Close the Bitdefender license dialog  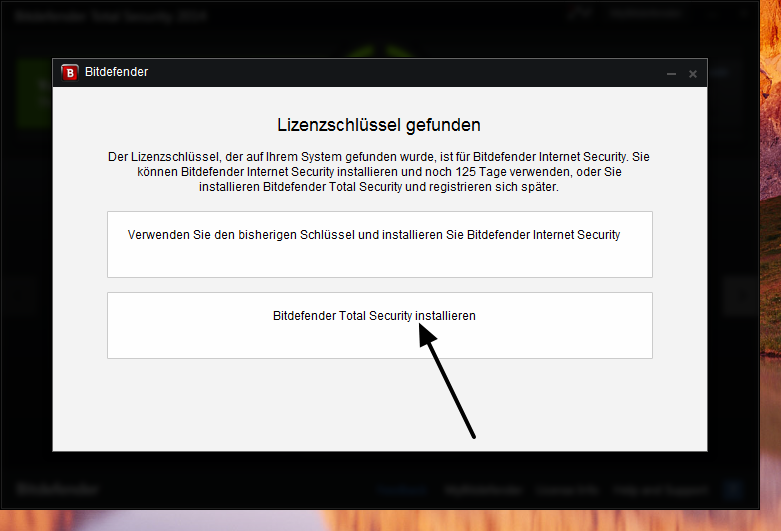pyautogui.click(x=692, y=74)
